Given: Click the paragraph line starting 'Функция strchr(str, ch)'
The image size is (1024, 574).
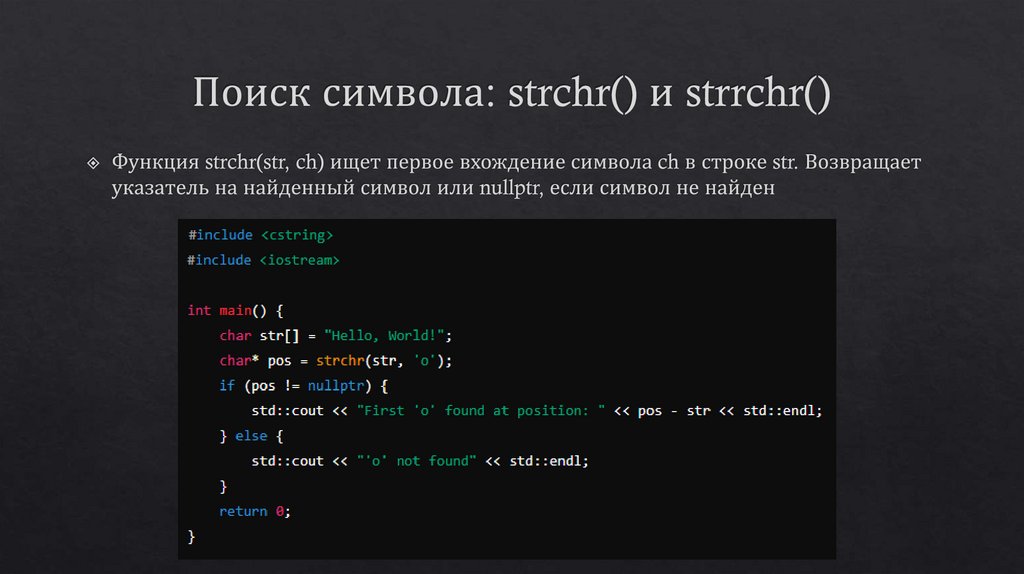Looking at the screenshot, I should (x=516, y=162).
